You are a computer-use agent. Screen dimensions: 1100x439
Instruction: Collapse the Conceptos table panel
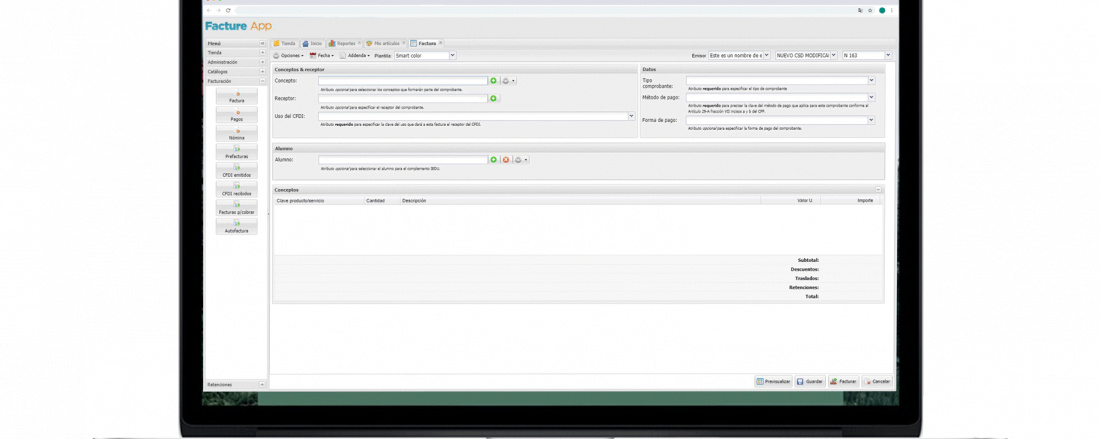(878, 189)
